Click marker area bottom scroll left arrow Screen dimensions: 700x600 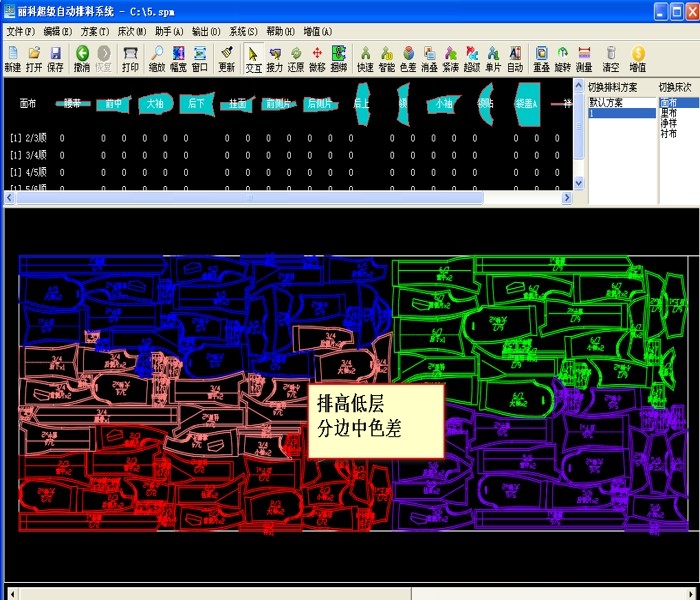12,594
